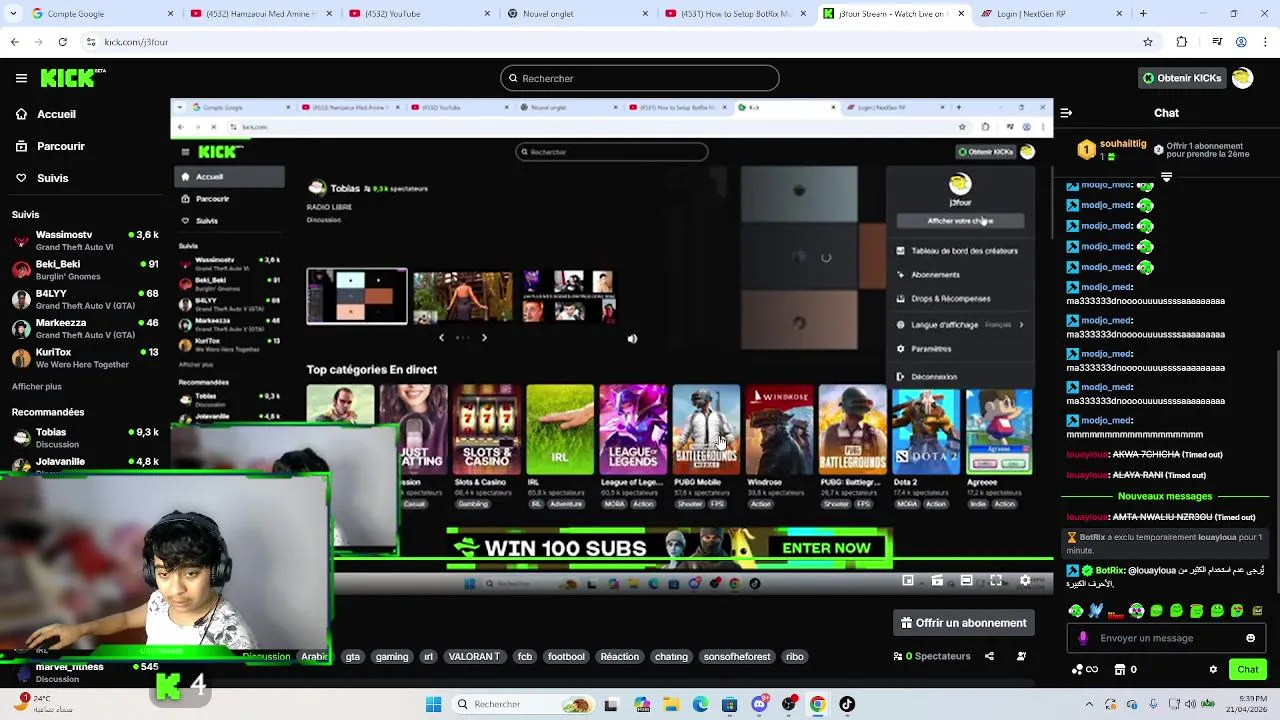Switch to the Nouvel onglet tab
Viewport: 1280px width, 720px height.
[575, 14]
